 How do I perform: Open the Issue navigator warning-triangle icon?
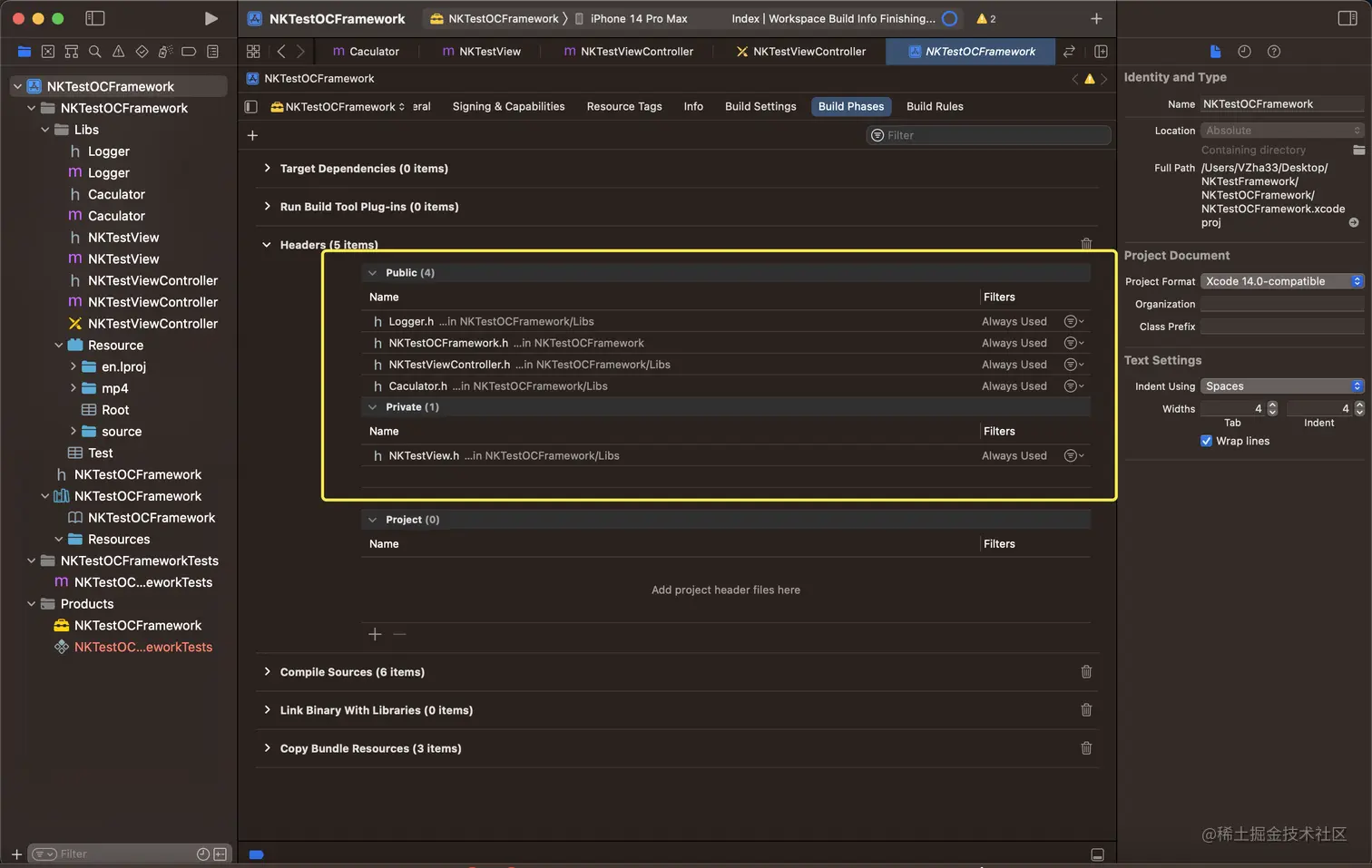coord(118,52)
